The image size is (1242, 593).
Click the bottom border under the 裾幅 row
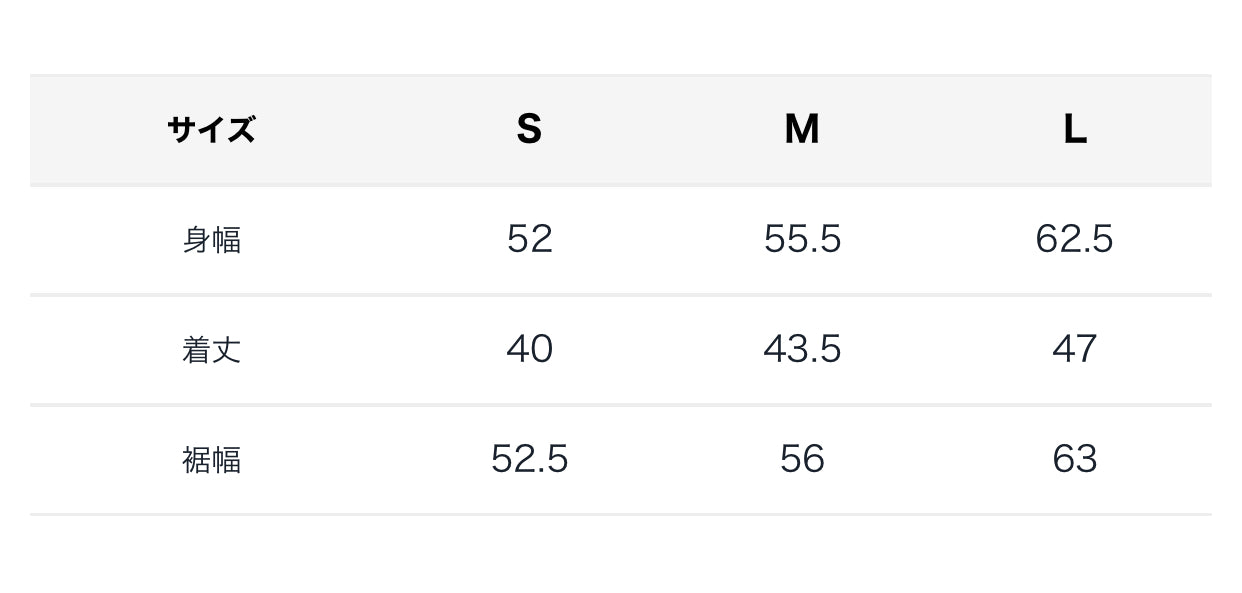pyautogui.click(x=620, y=514)
